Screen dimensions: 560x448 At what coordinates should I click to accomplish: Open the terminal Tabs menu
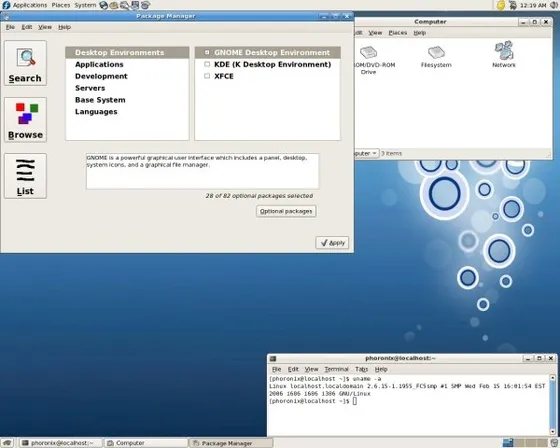[361, 369]
